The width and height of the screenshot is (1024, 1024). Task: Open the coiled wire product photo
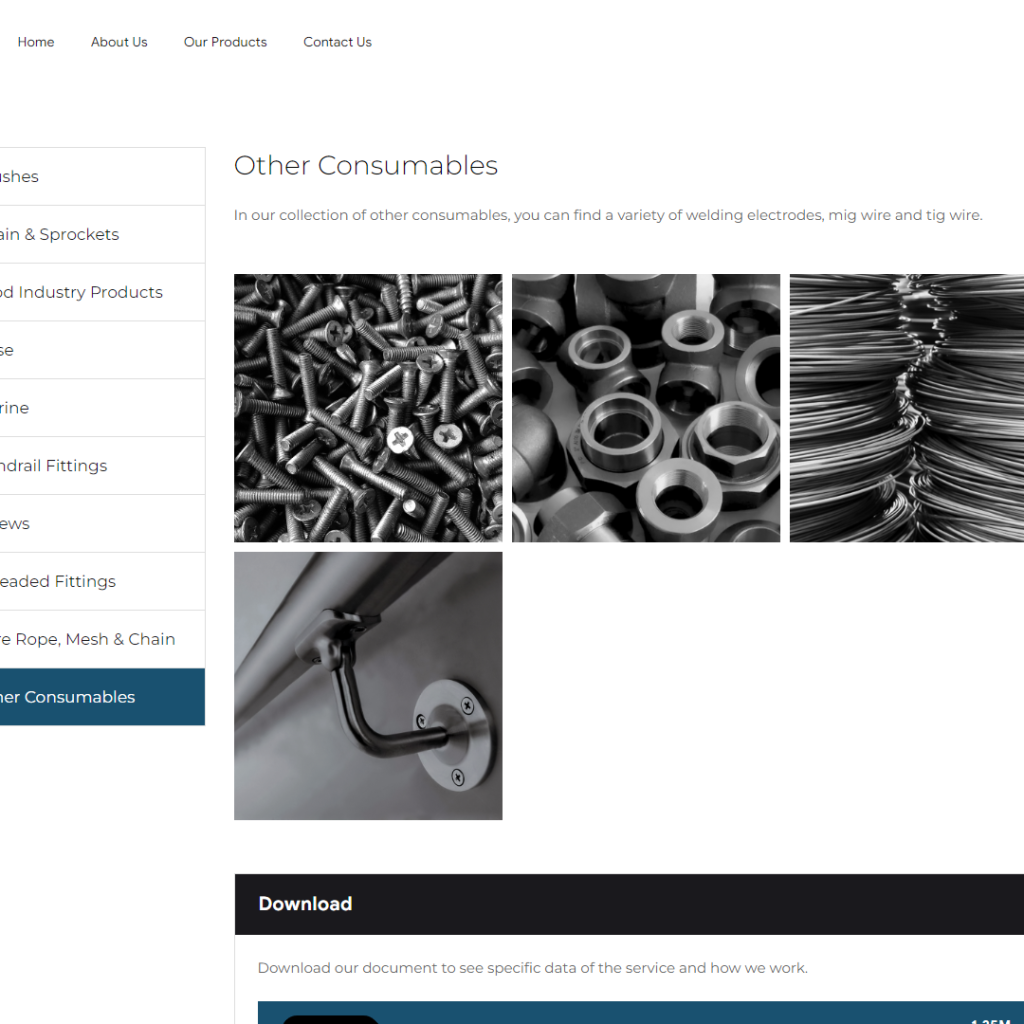[x=907, y=408]
